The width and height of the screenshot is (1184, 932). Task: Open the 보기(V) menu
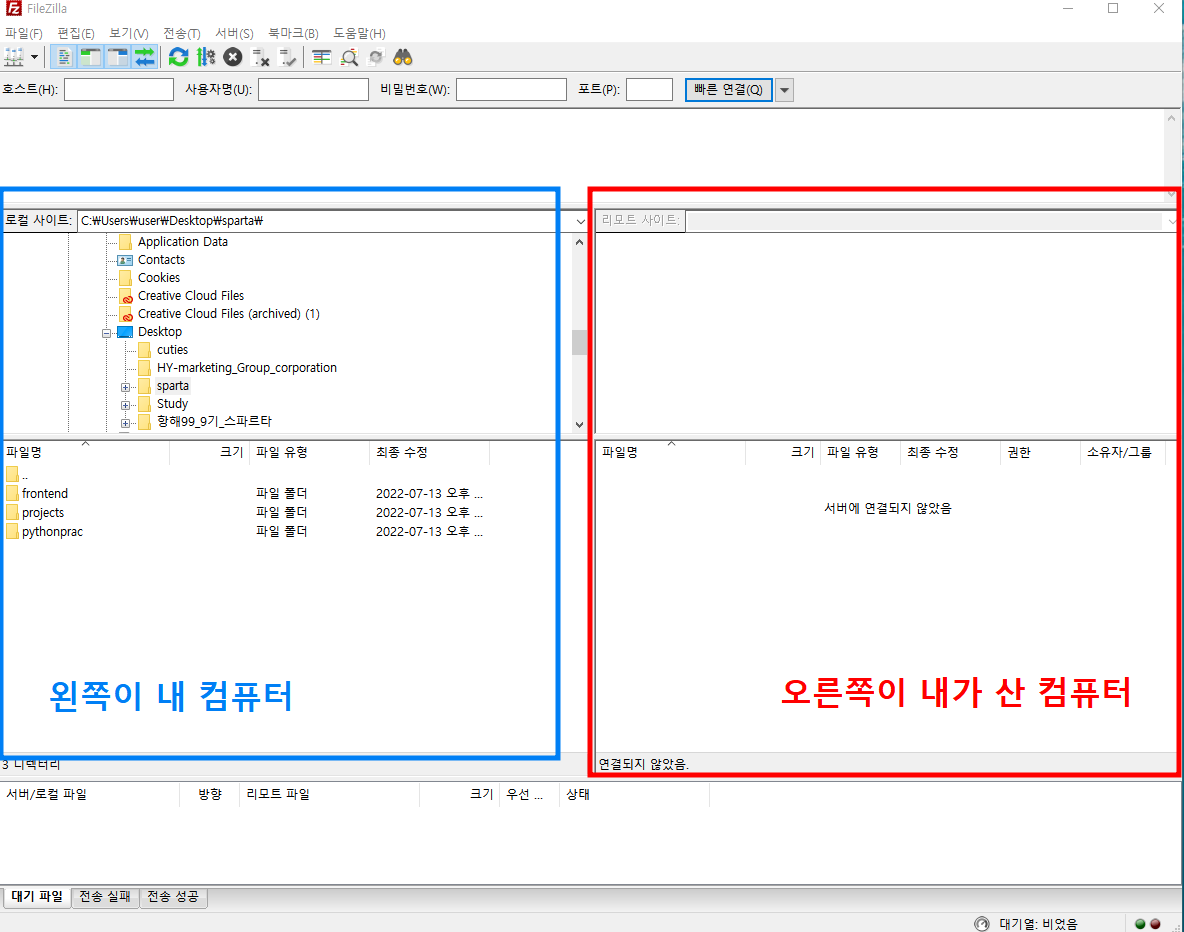pos(128,33)
